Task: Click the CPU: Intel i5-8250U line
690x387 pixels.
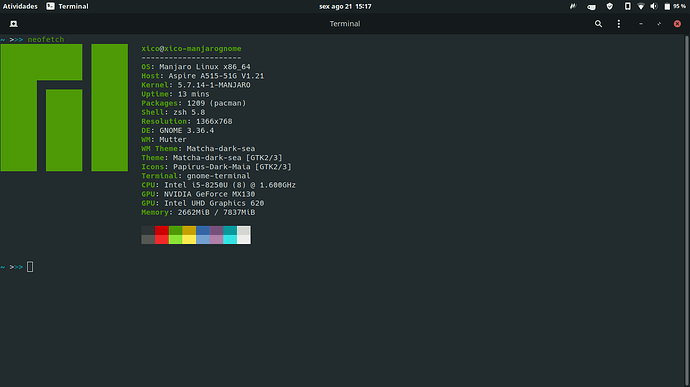Action: 219,185
